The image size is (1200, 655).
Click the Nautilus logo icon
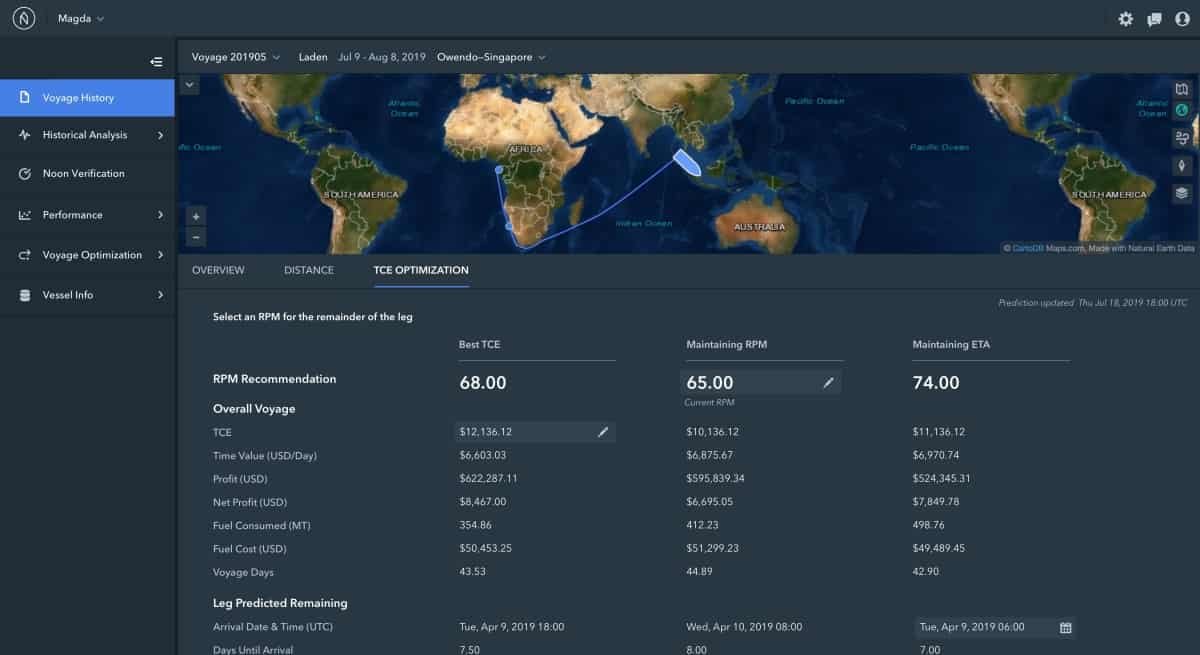tap(24, 18)
